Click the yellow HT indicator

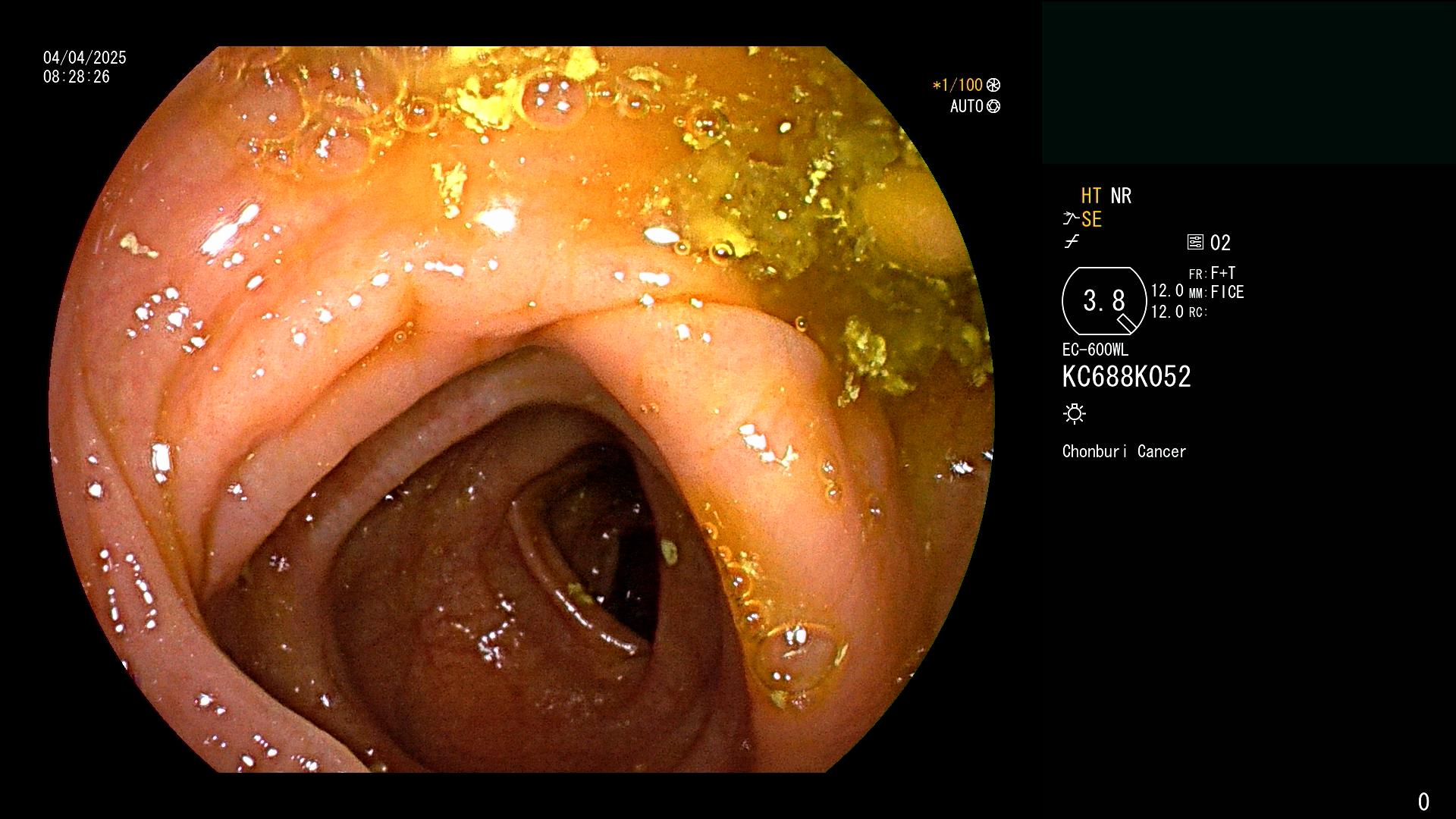pyautogui.click(x=1091, y=196)
